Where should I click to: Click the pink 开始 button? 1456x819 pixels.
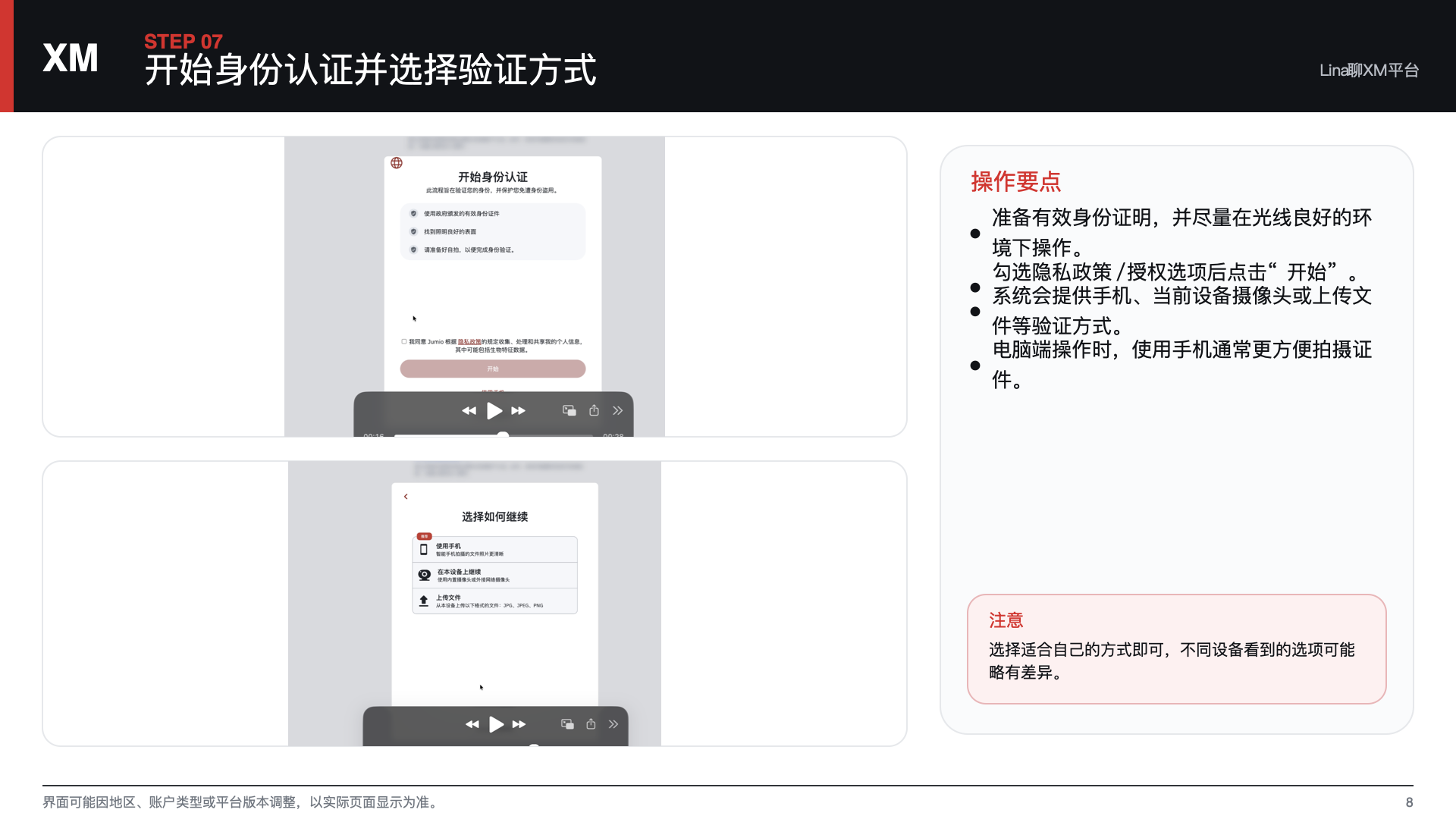493,369
